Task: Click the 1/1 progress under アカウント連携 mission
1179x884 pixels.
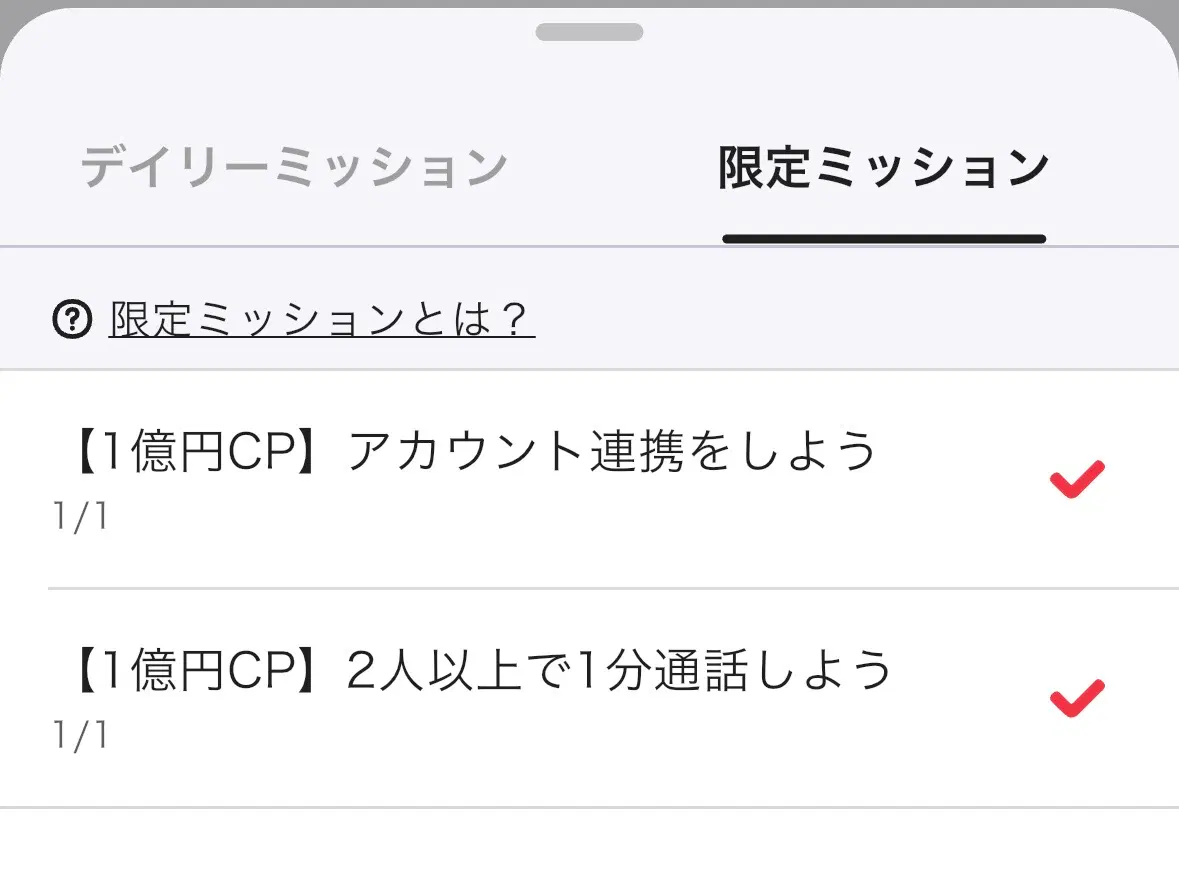Action: coord(80,518)
